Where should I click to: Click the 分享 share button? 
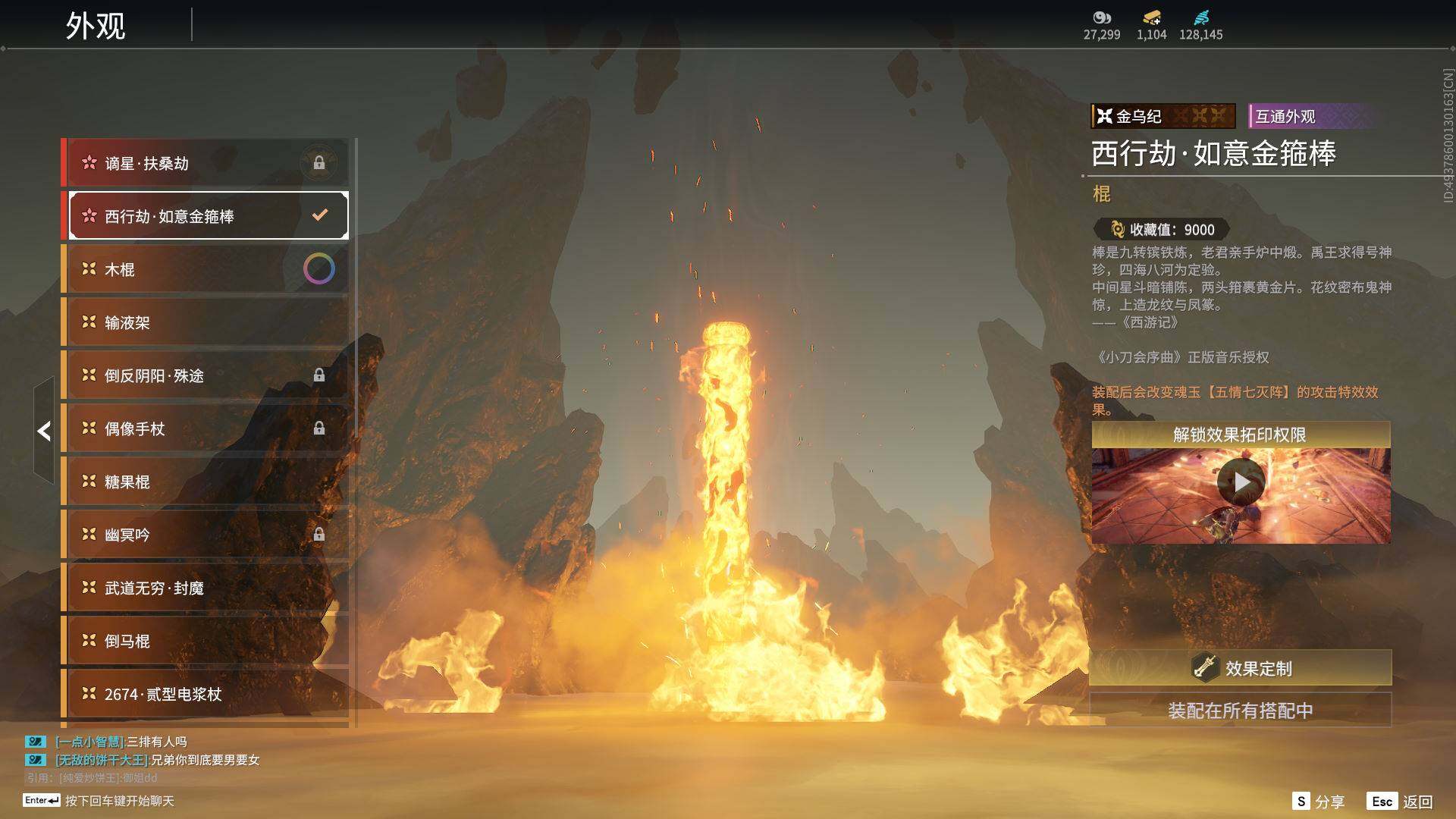tap(1318, 802)
